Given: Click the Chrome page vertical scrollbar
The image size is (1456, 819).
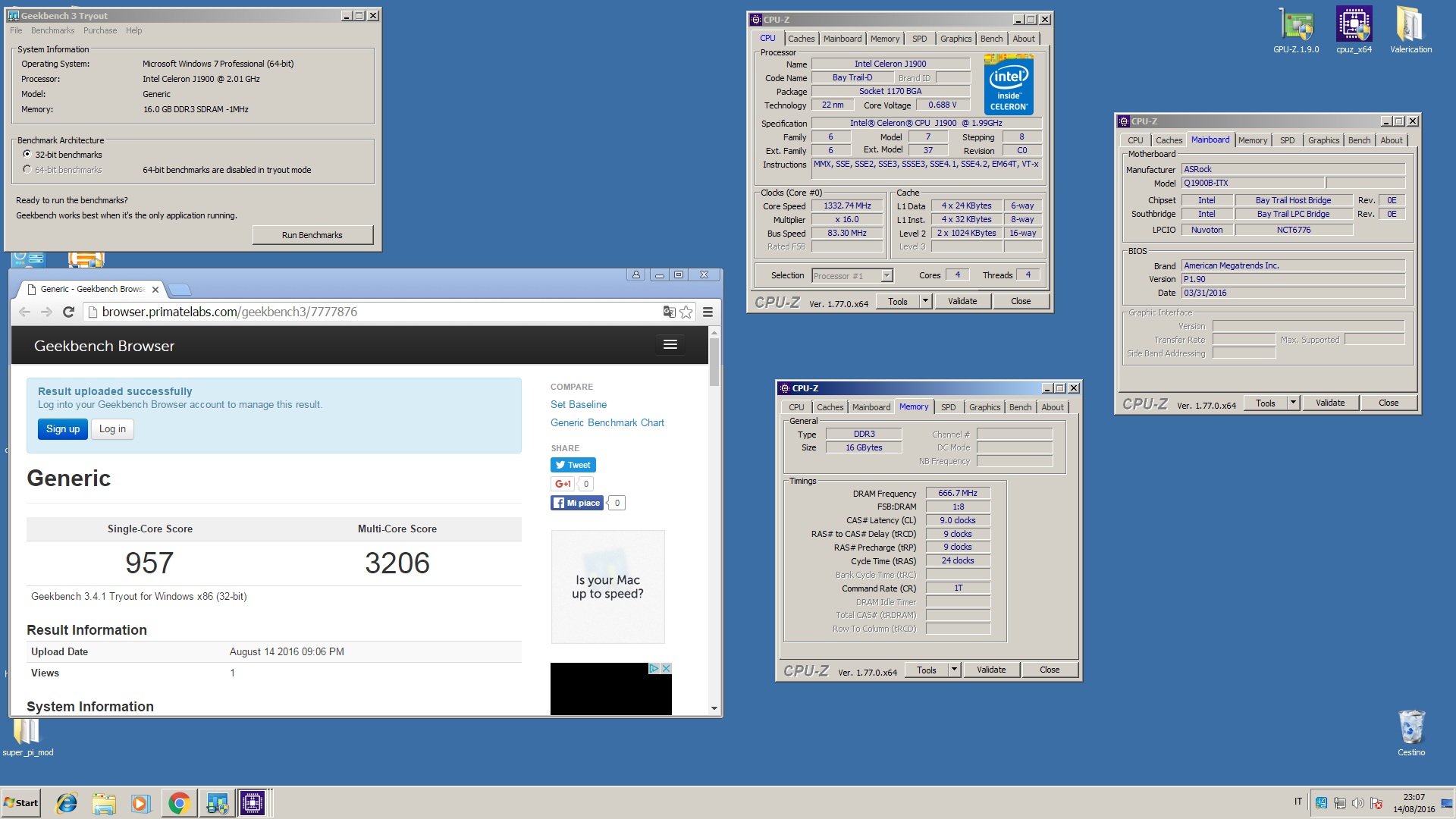Looking at the screenshot, I should pos(714,362).
